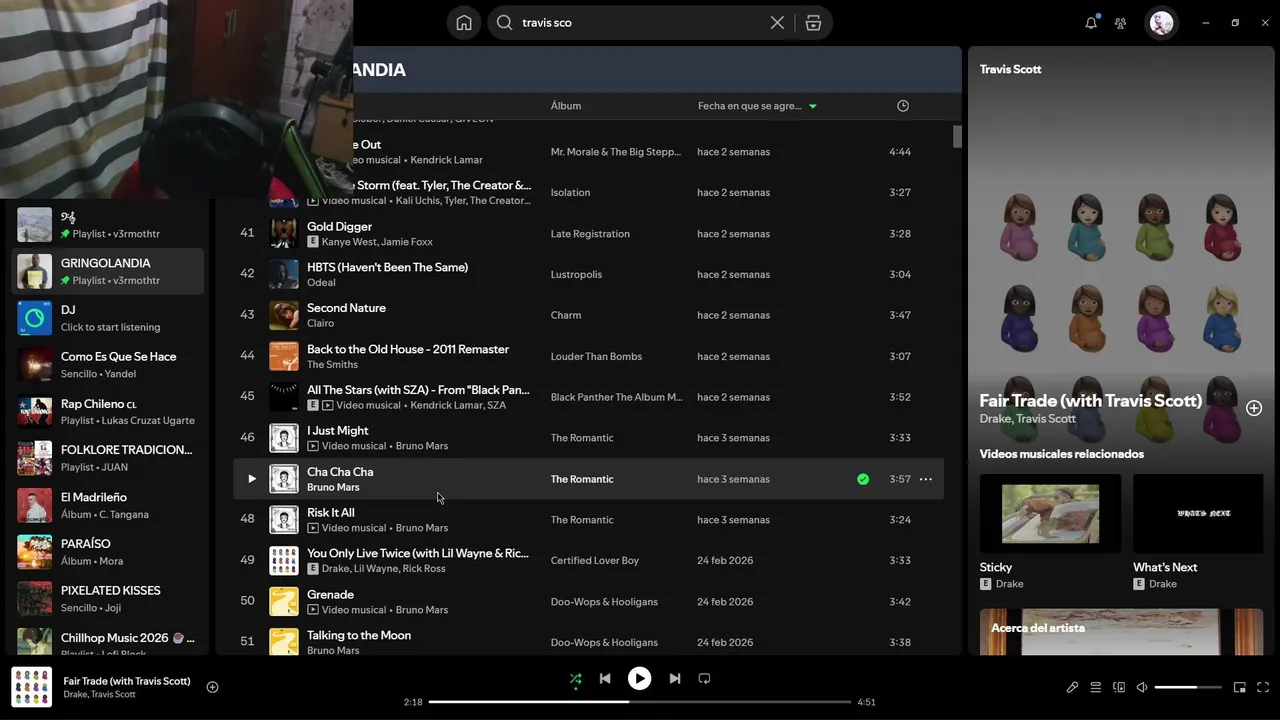Toggle shuffle in the player bar

(575, 679)
